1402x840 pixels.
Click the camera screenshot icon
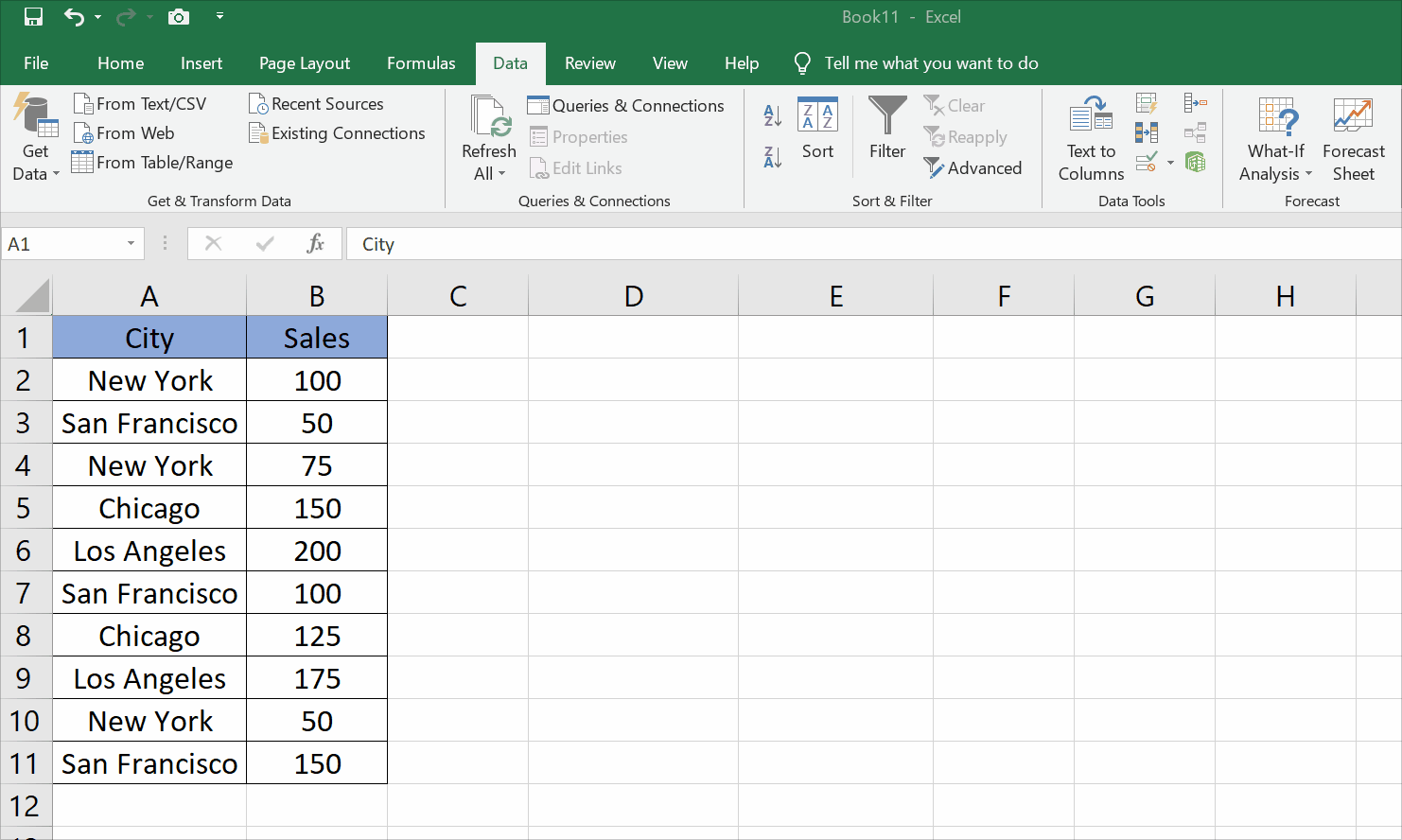coord(178,16)
